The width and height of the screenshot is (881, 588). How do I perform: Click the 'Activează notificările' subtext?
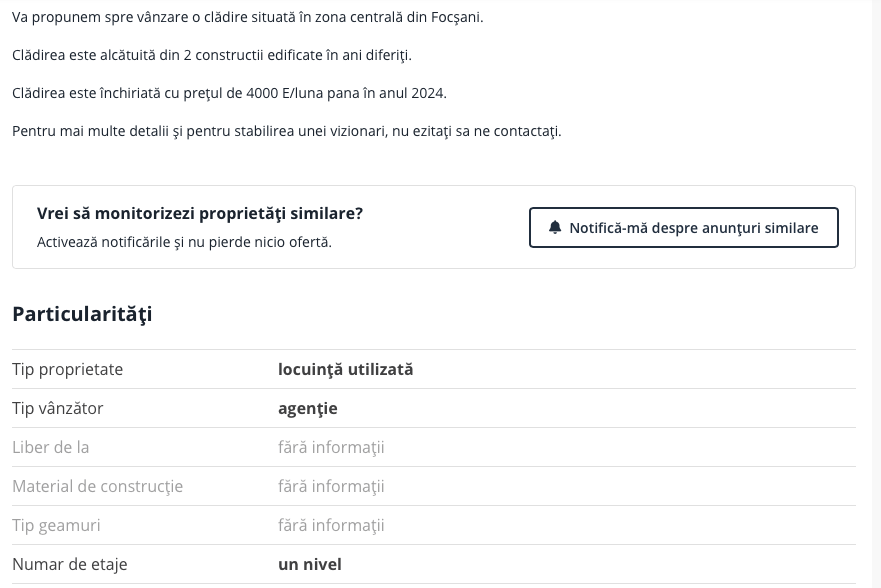[184, 242]
